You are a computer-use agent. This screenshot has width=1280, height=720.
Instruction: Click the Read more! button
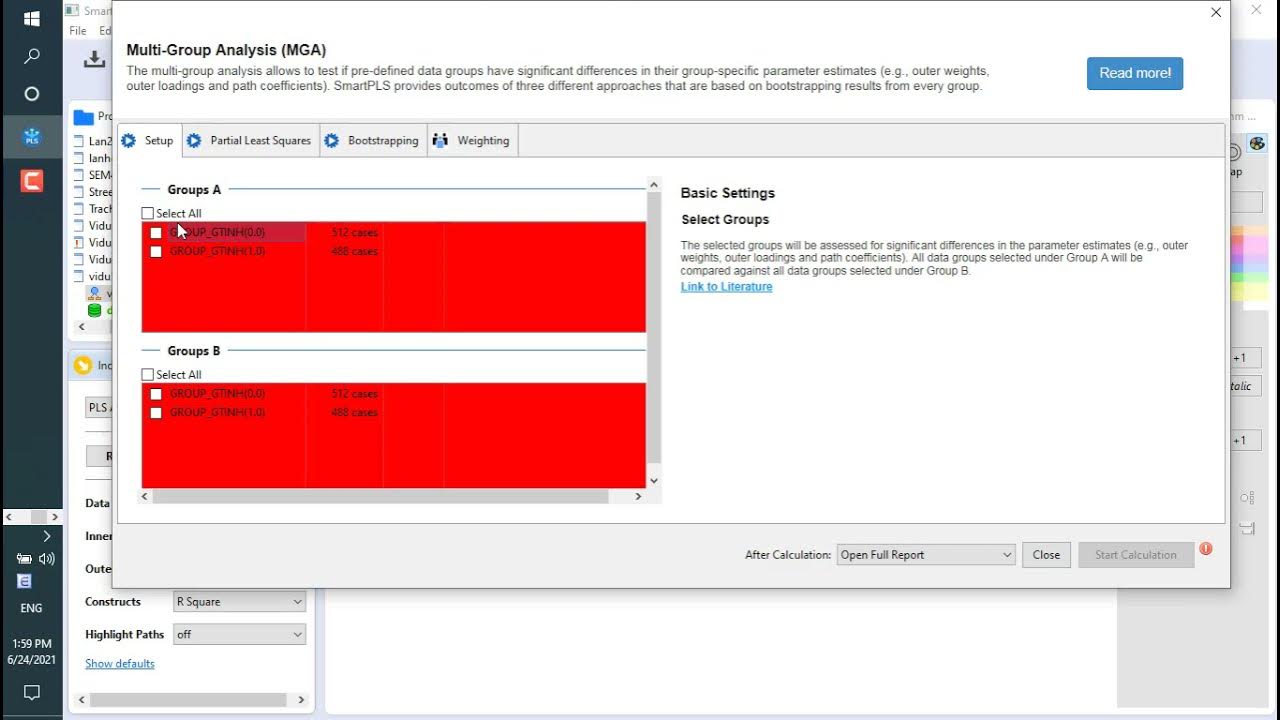point(1135,73)
